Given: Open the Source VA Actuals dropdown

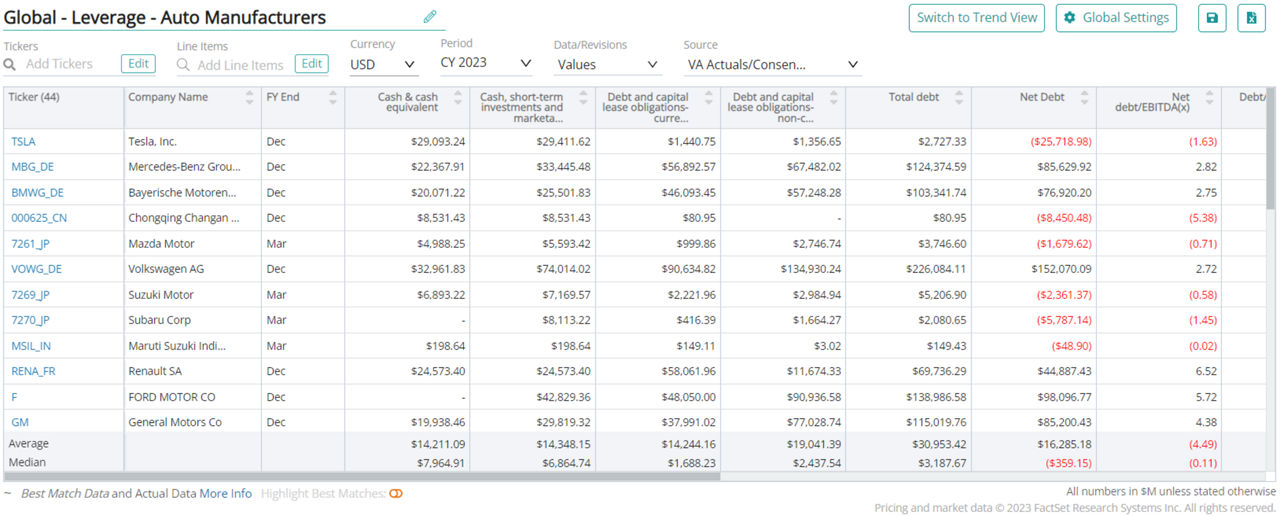Looking at the screenshot, I should pos(773,64).
